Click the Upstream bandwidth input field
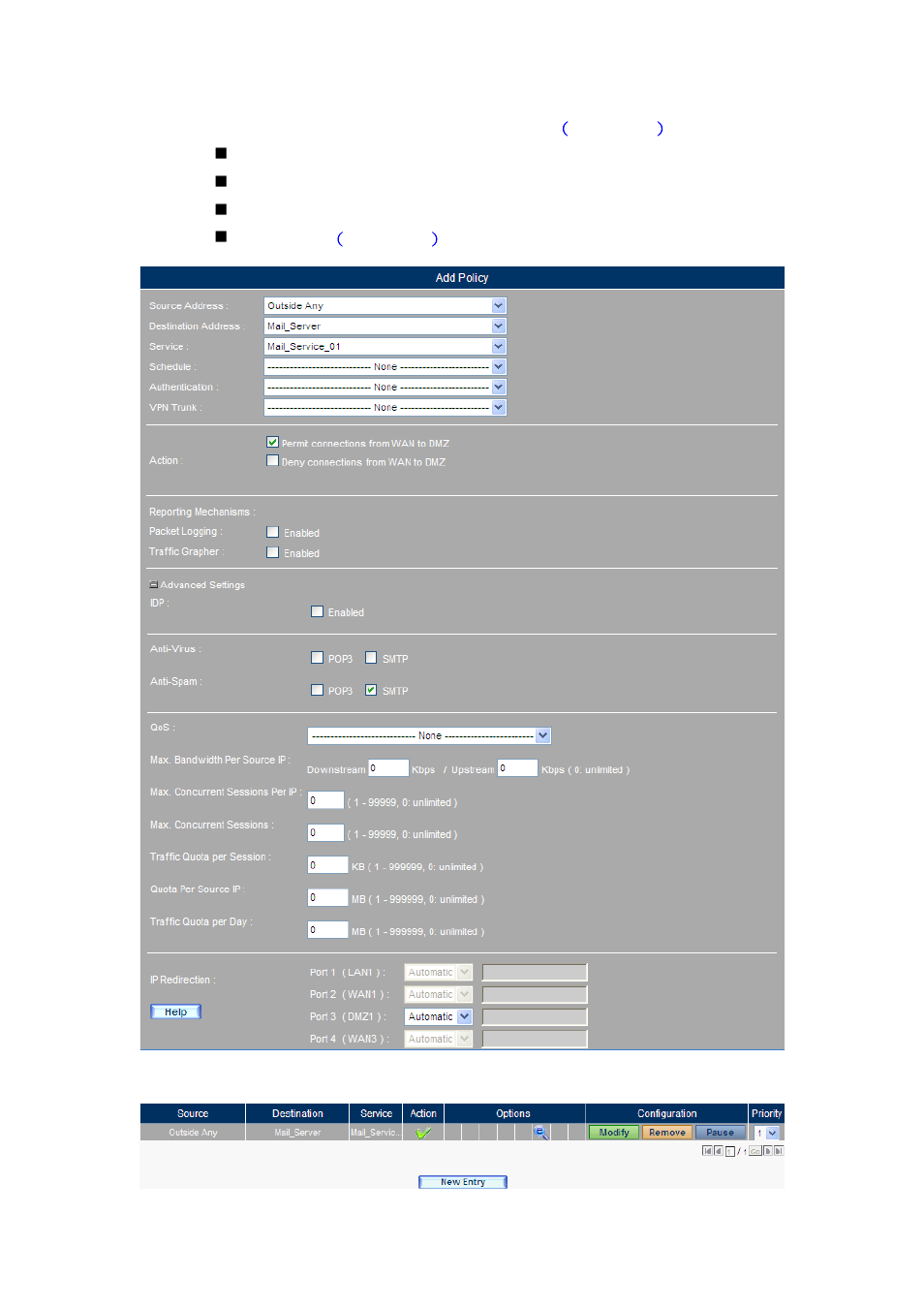The width and height of the screenshot is (924, 1308). pyautogui.click(x=517, y=768)
